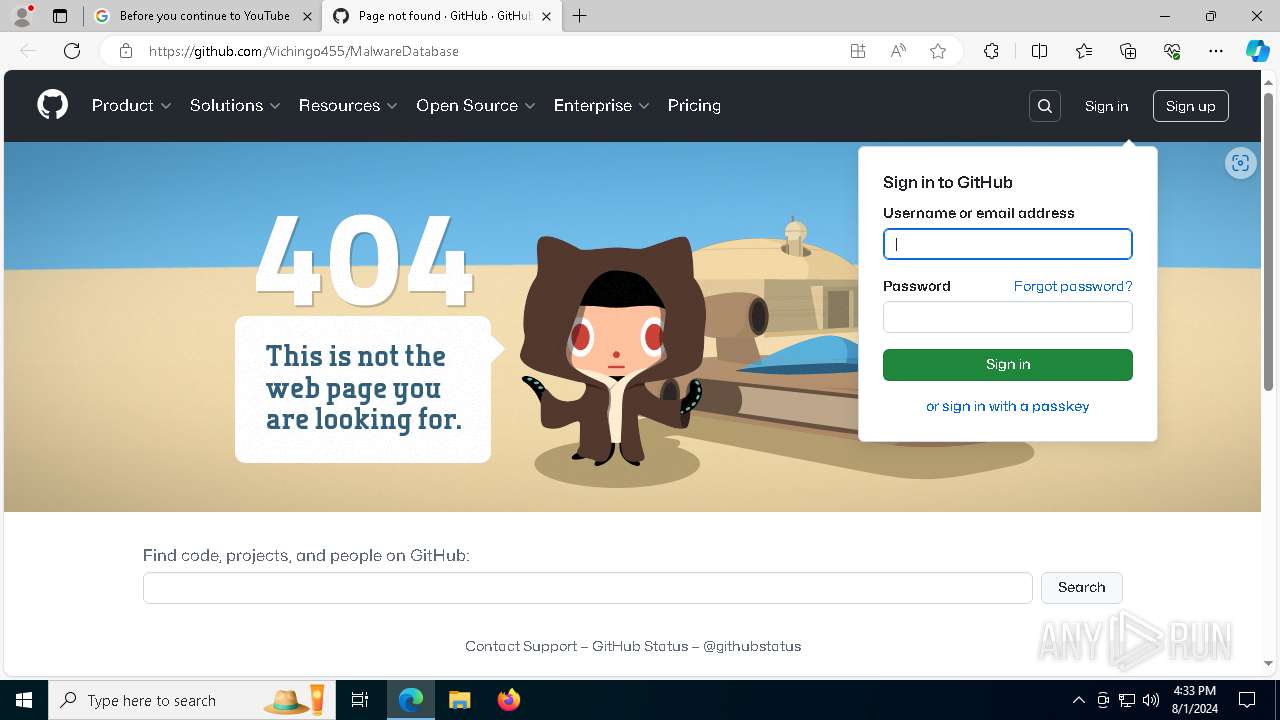Open the Collections icon
Image resolution: width=1280 pixels, height=720 pixels.
pos(1128,51)
